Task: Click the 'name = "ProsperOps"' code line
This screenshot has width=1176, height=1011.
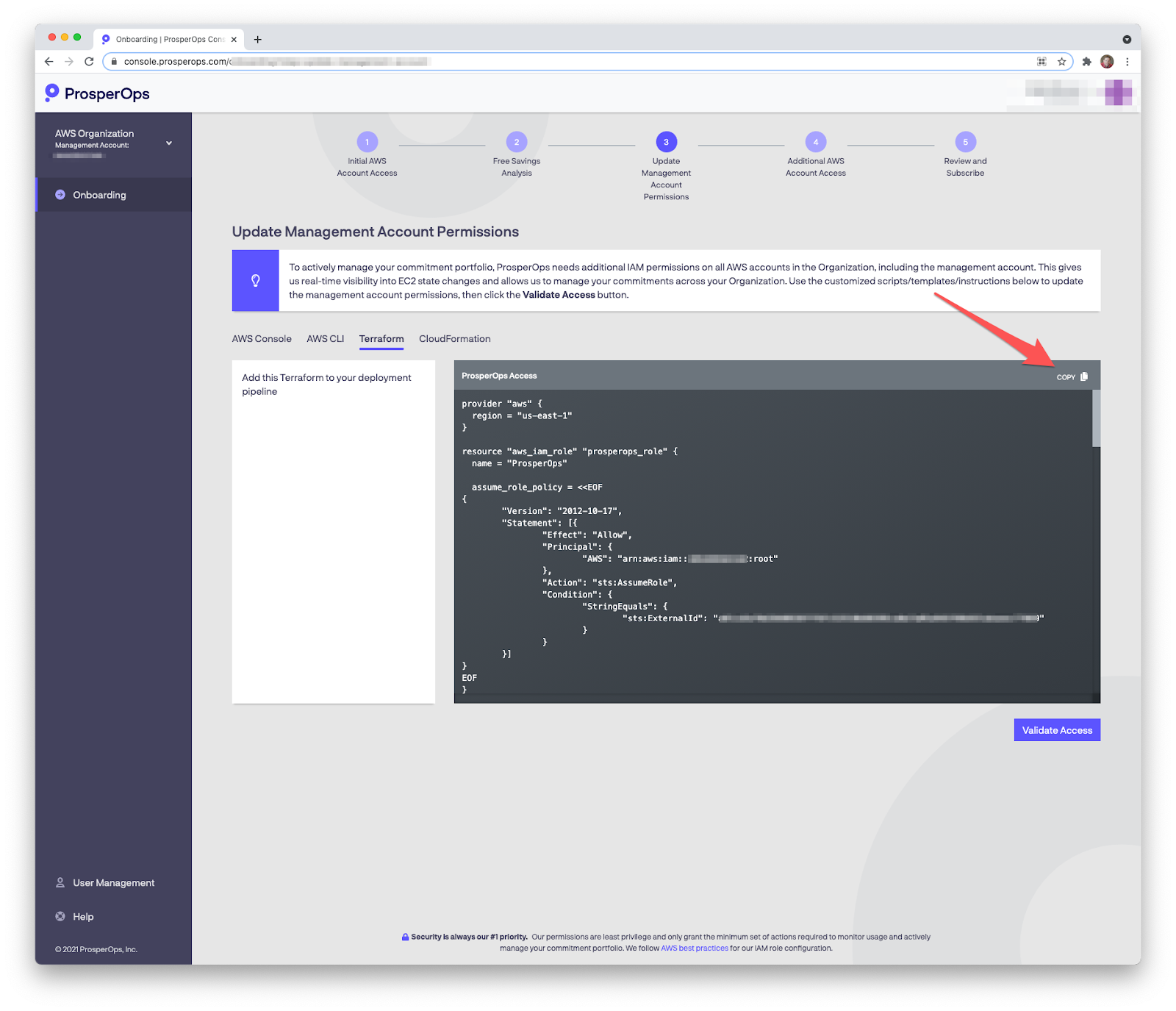Action: tap(519, 463)
